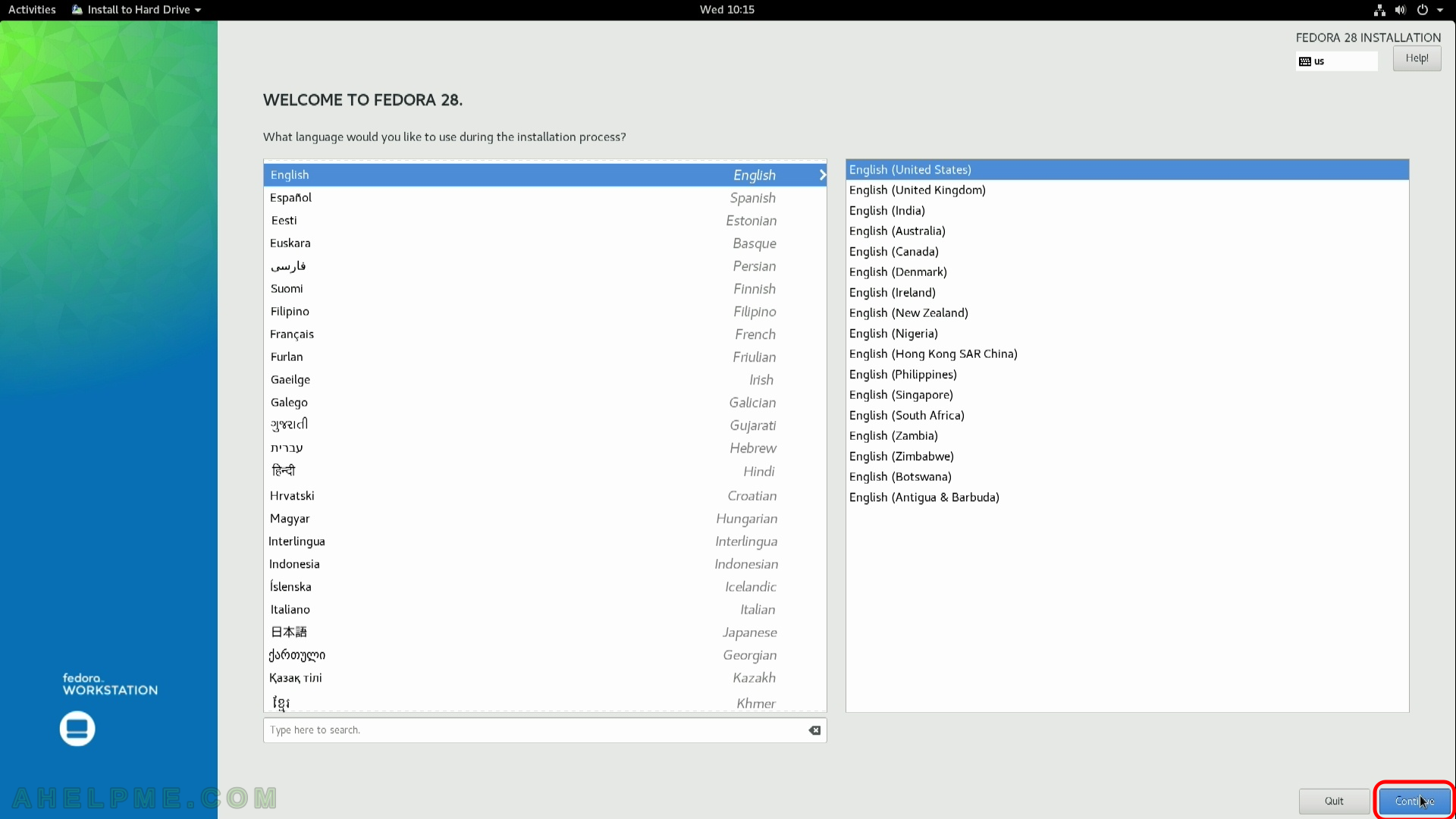Clear search with the backspace icon
The image size is (1456, 819).
click(x=814, y=730)
